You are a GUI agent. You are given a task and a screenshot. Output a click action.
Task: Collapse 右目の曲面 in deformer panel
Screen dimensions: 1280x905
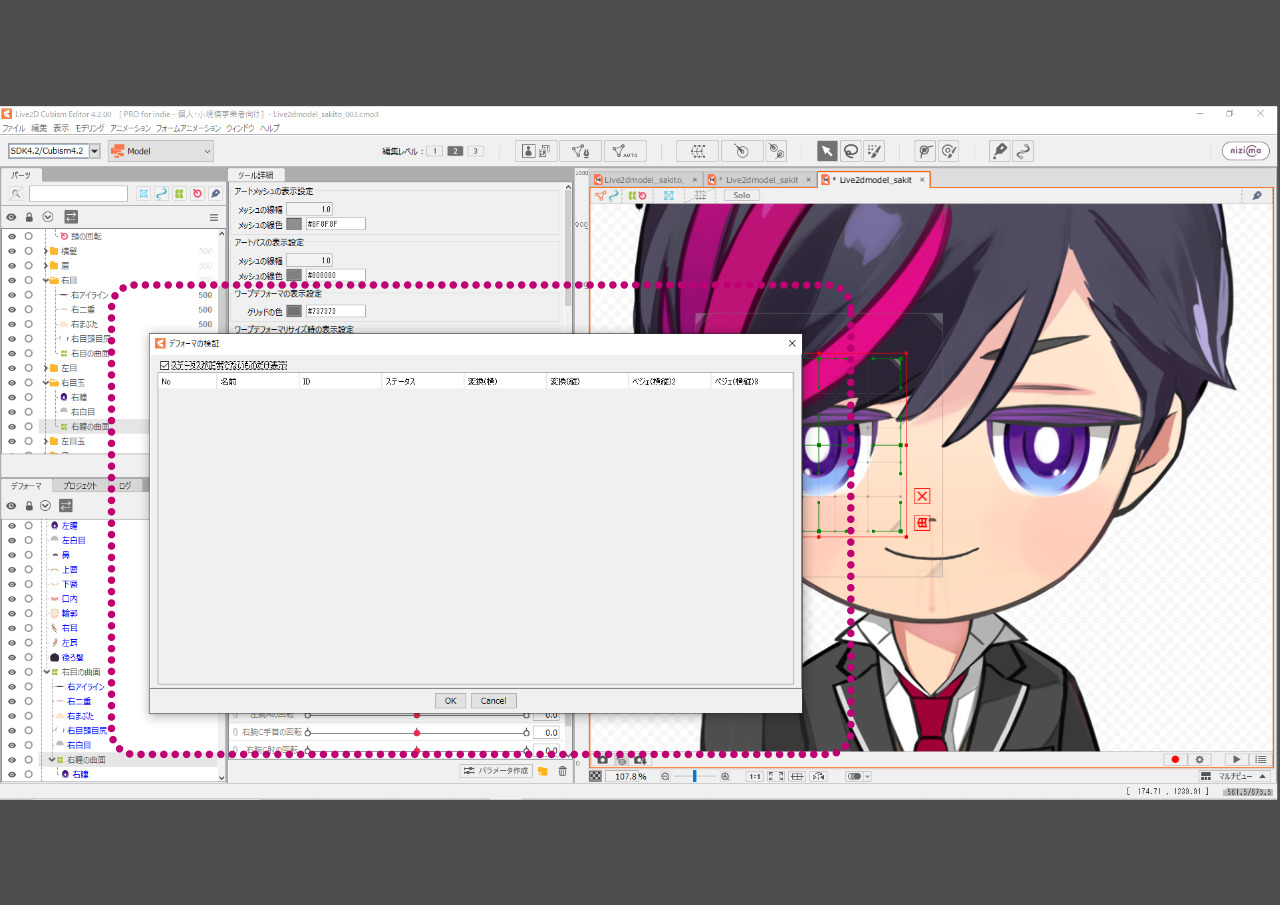(46, 672)
